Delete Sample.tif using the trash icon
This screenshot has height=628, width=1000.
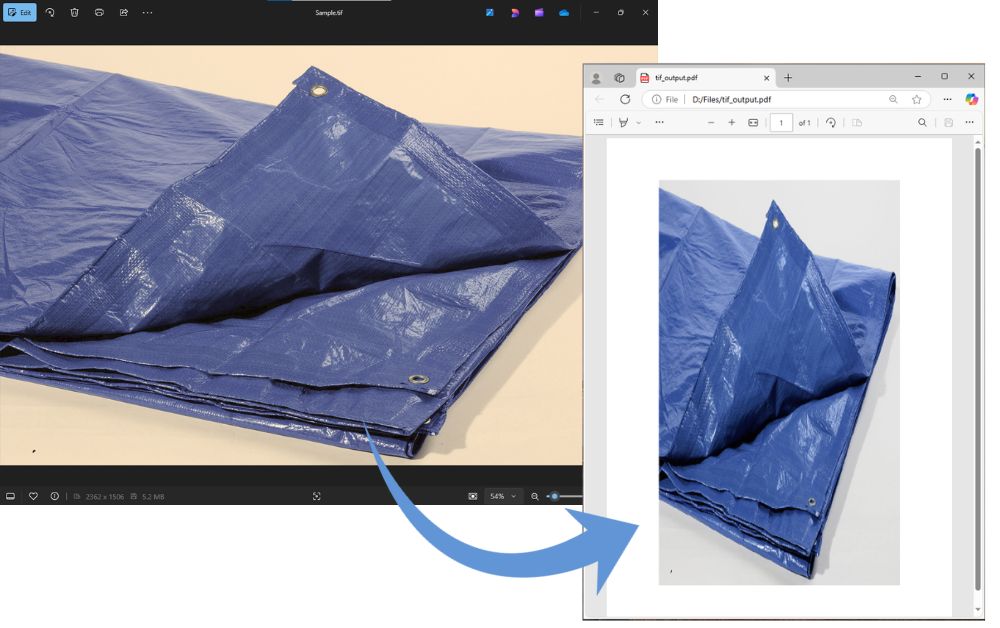pyautogui.click(x=74, y=12)
